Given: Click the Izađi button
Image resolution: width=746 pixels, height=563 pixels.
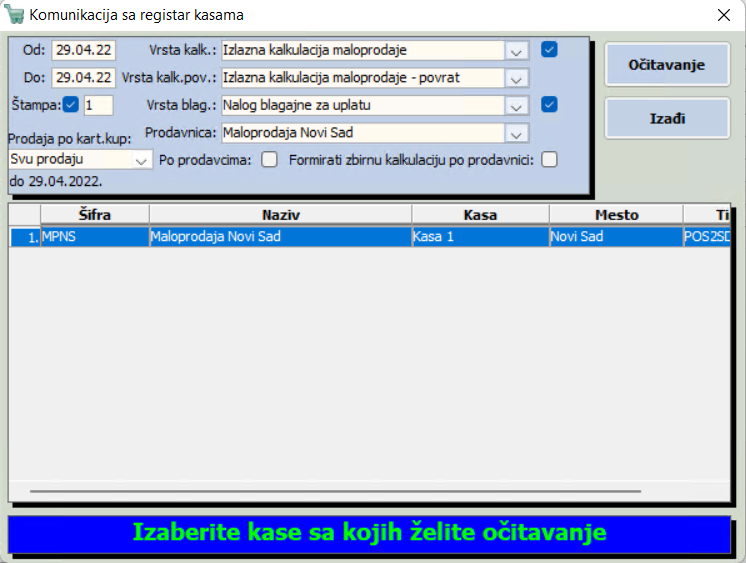Looking at the screenshot, I should click(667, 119).
